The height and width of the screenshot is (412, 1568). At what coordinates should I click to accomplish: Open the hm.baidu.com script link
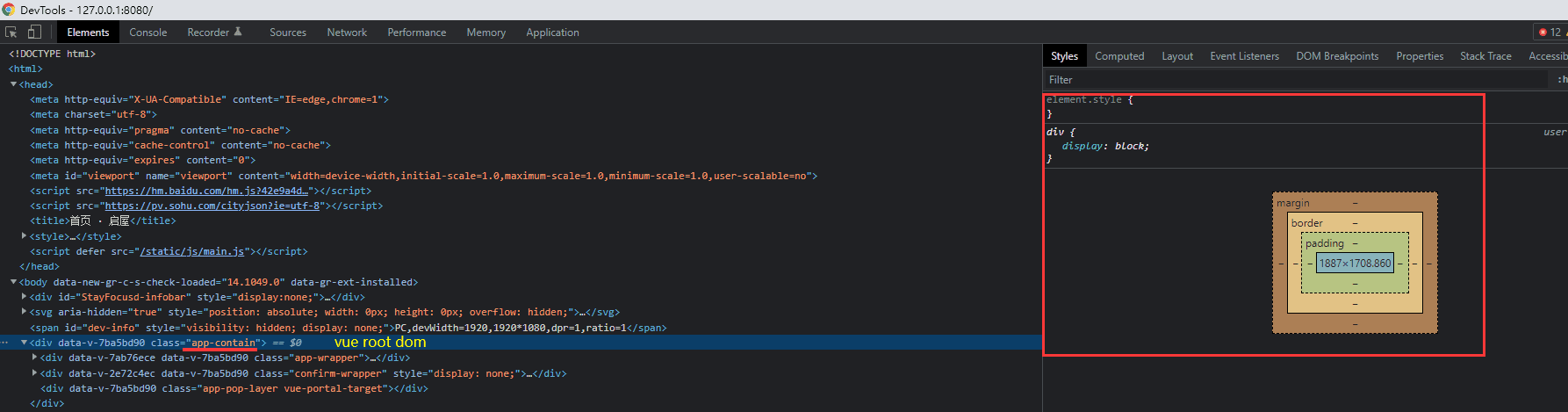[x=206, y=191]
